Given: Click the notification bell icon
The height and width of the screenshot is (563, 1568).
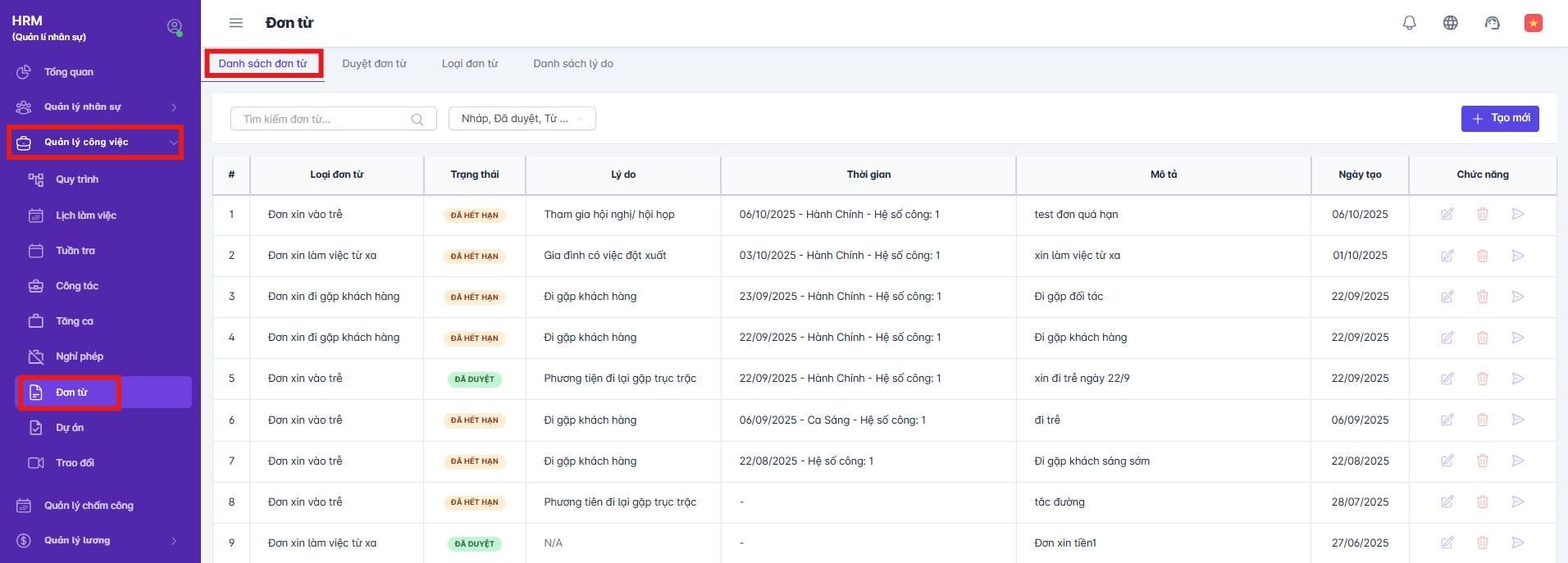Looking at the screenshot, I should (1409, 23).
